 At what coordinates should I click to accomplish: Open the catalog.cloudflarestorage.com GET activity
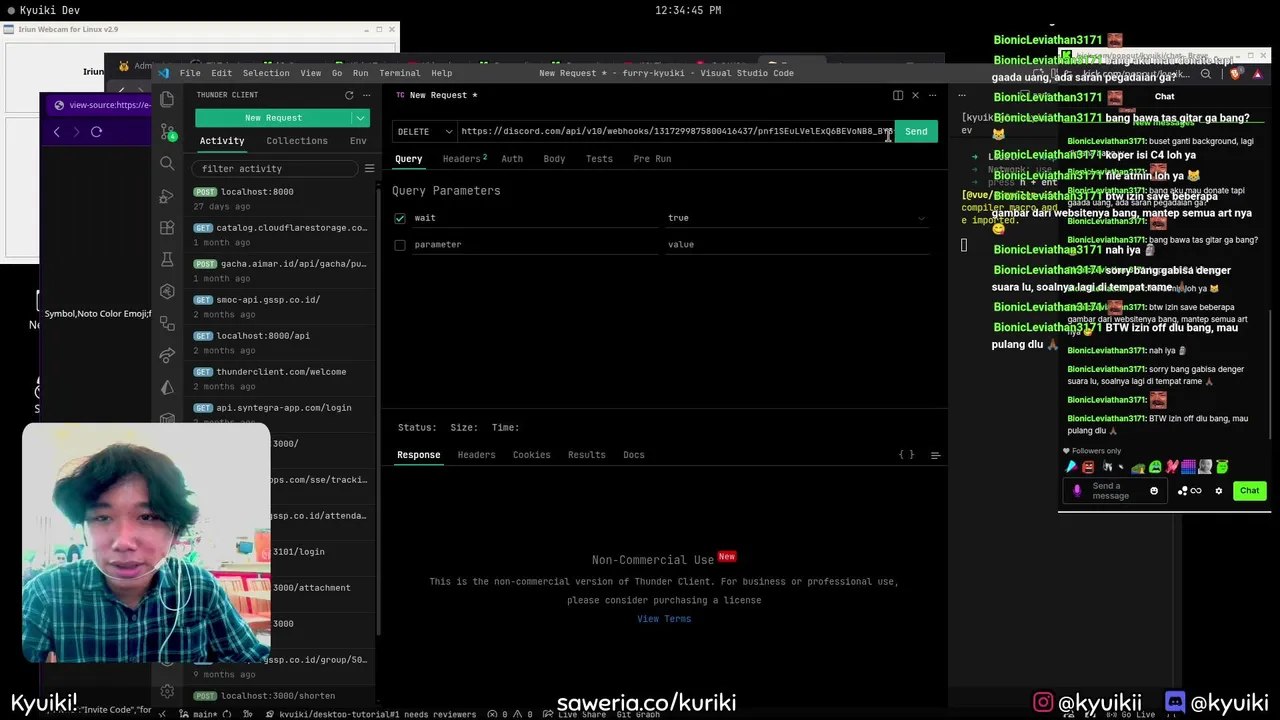click(280, 235)
